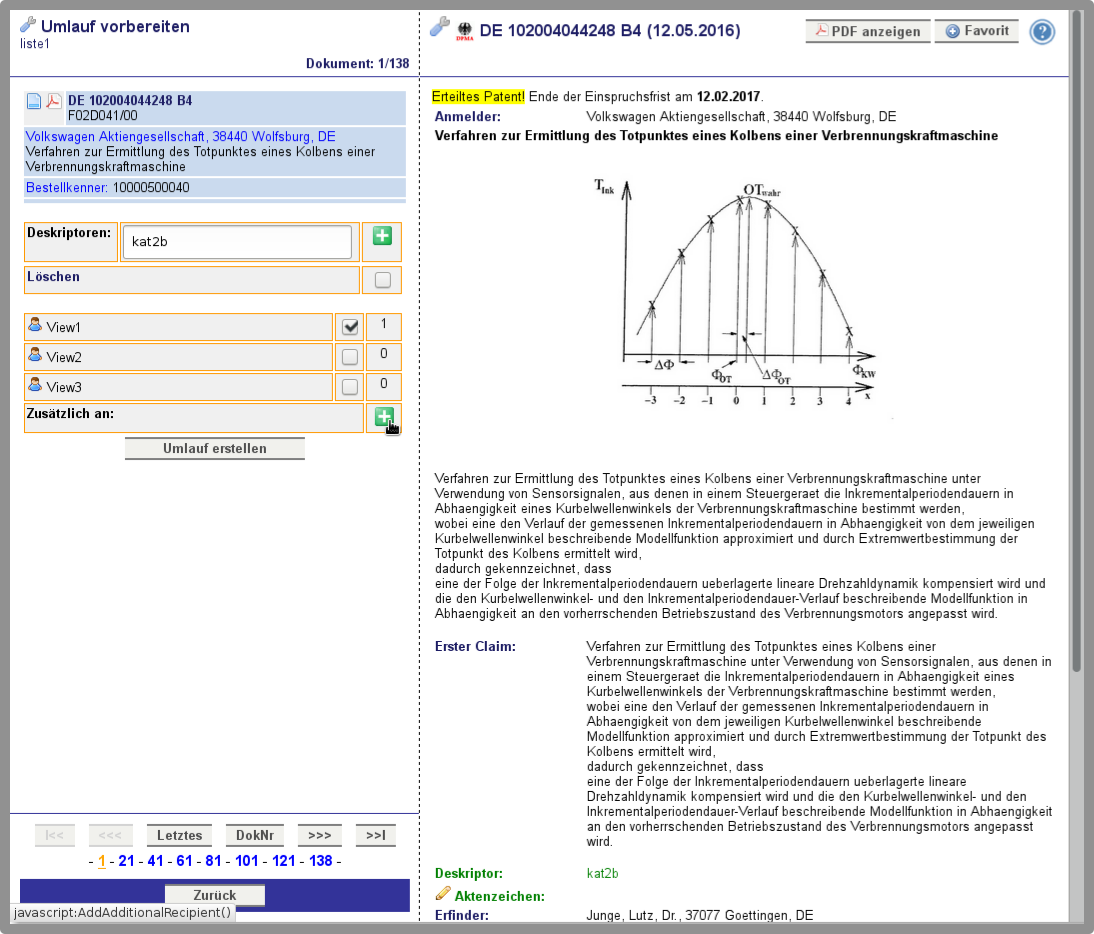Viewport: 1094px width, 934px height.
Task: Click the Deskriptor label in patent details
Action: tap(468, 873)
